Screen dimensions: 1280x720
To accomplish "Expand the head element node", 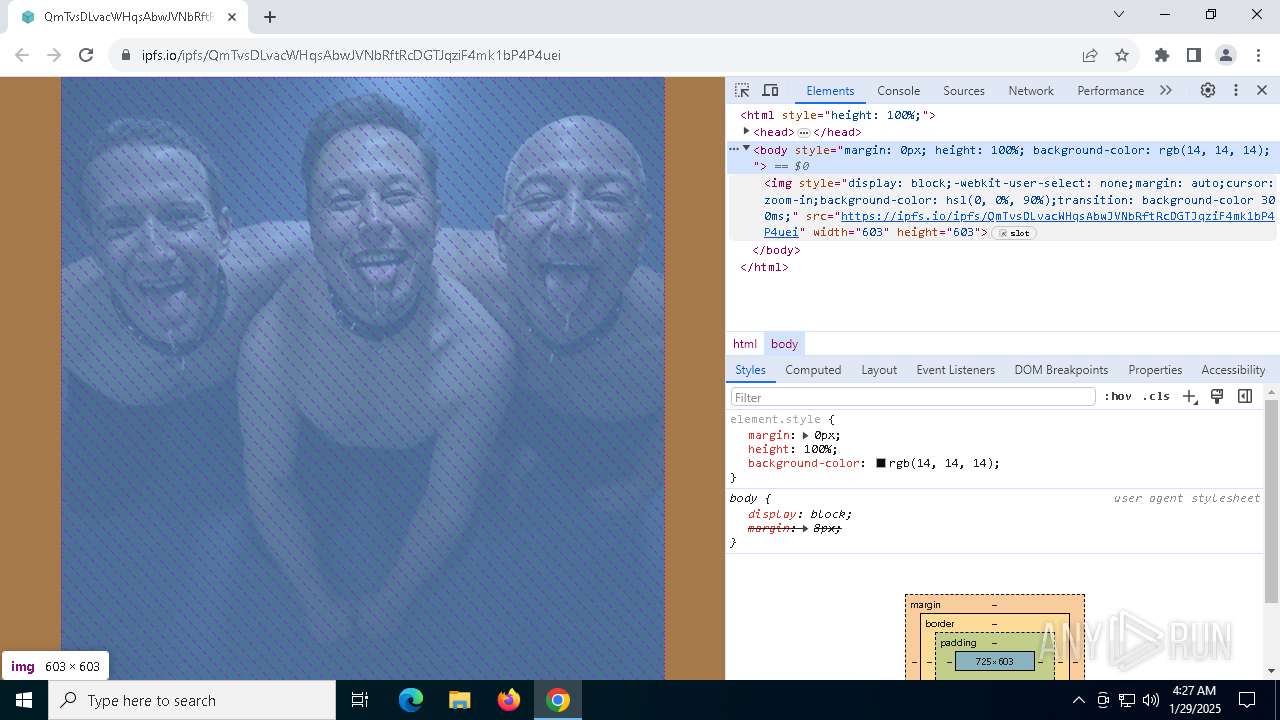I will pyautogui.click(x=746, y=131).
